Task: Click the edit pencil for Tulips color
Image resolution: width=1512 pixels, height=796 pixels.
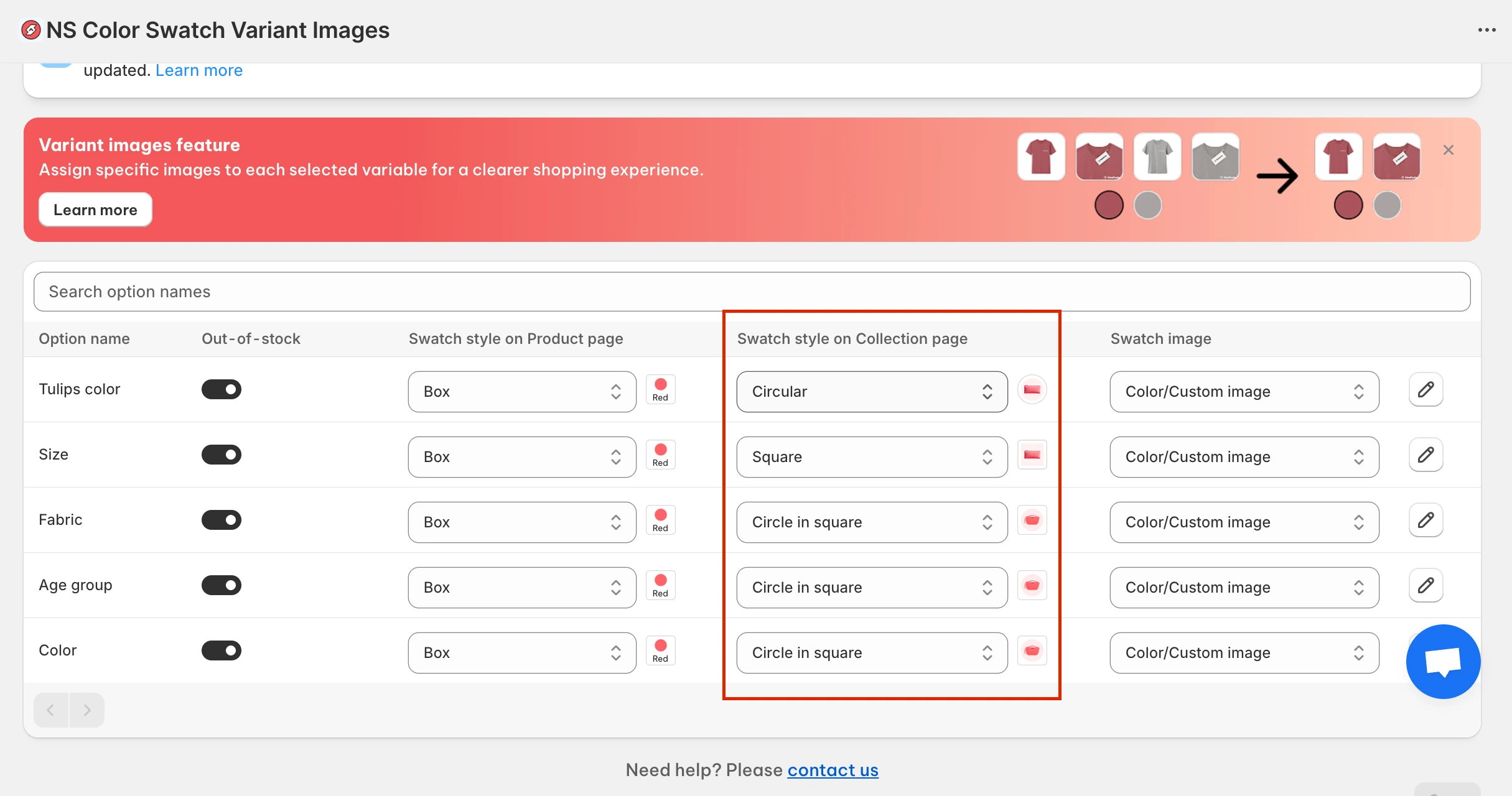Action: tap(1426, 390)
